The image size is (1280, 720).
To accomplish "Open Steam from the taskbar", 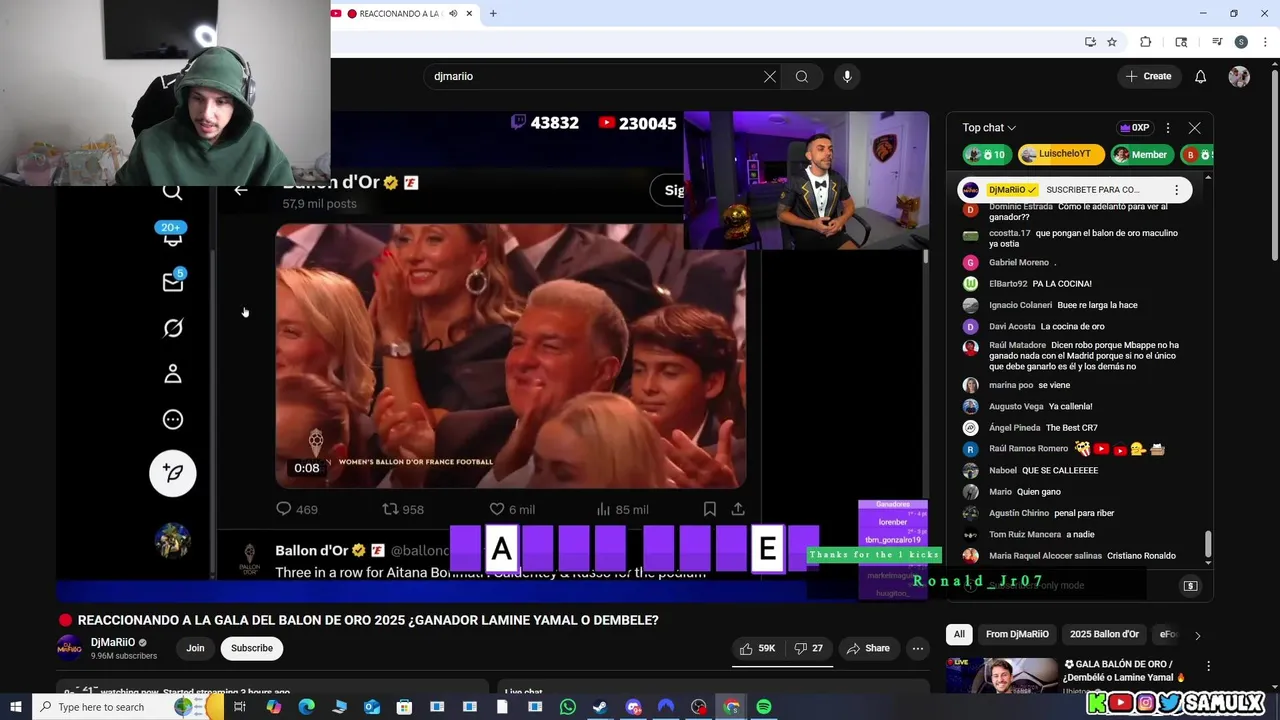I will click(600, 707).
